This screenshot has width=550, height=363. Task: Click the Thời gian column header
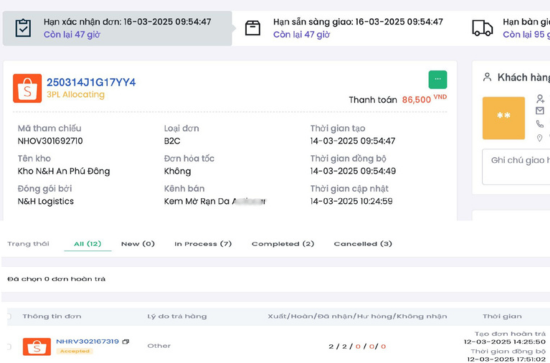point(502,316)
